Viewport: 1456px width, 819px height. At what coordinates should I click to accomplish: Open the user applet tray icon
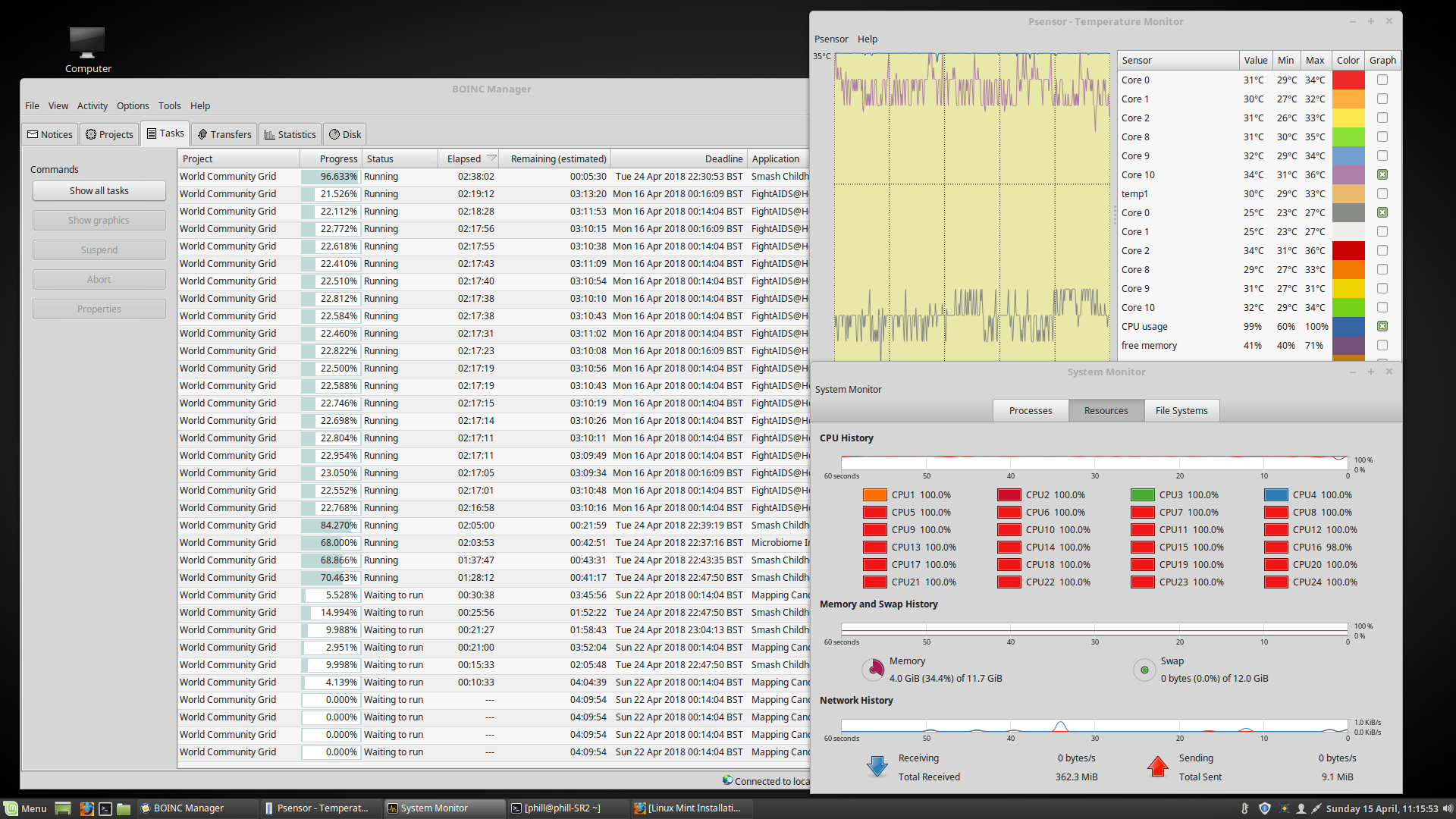pyautogui.click(x=1301, y=808)
